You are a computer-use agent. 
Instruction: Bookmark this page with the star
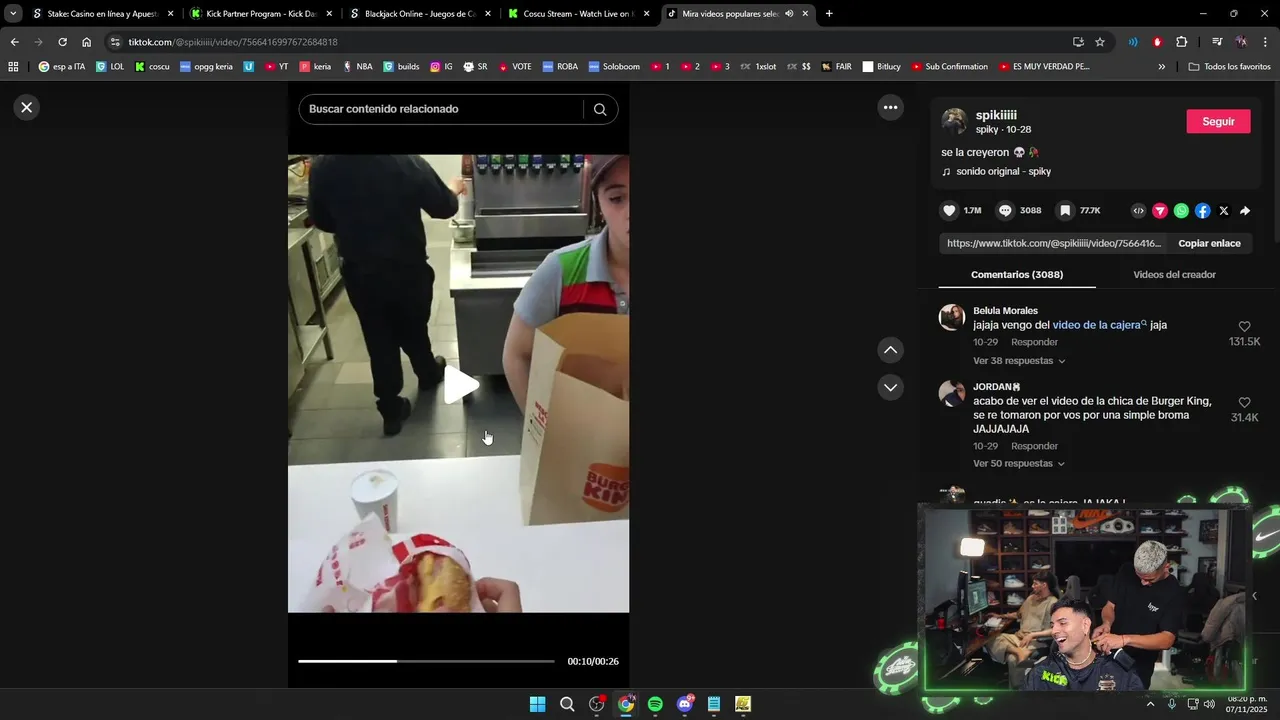pos(1100,42)
